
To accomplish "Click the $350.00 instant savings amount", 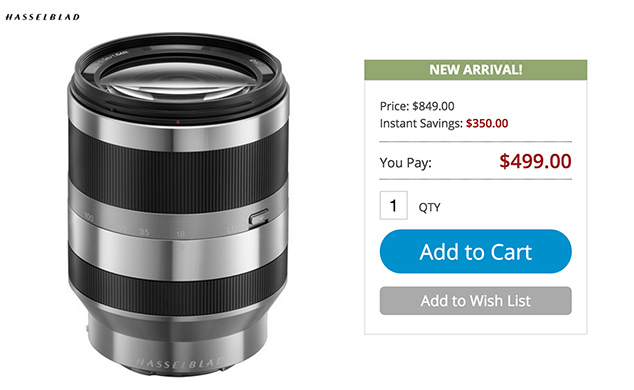I will [x=487, y=123].
